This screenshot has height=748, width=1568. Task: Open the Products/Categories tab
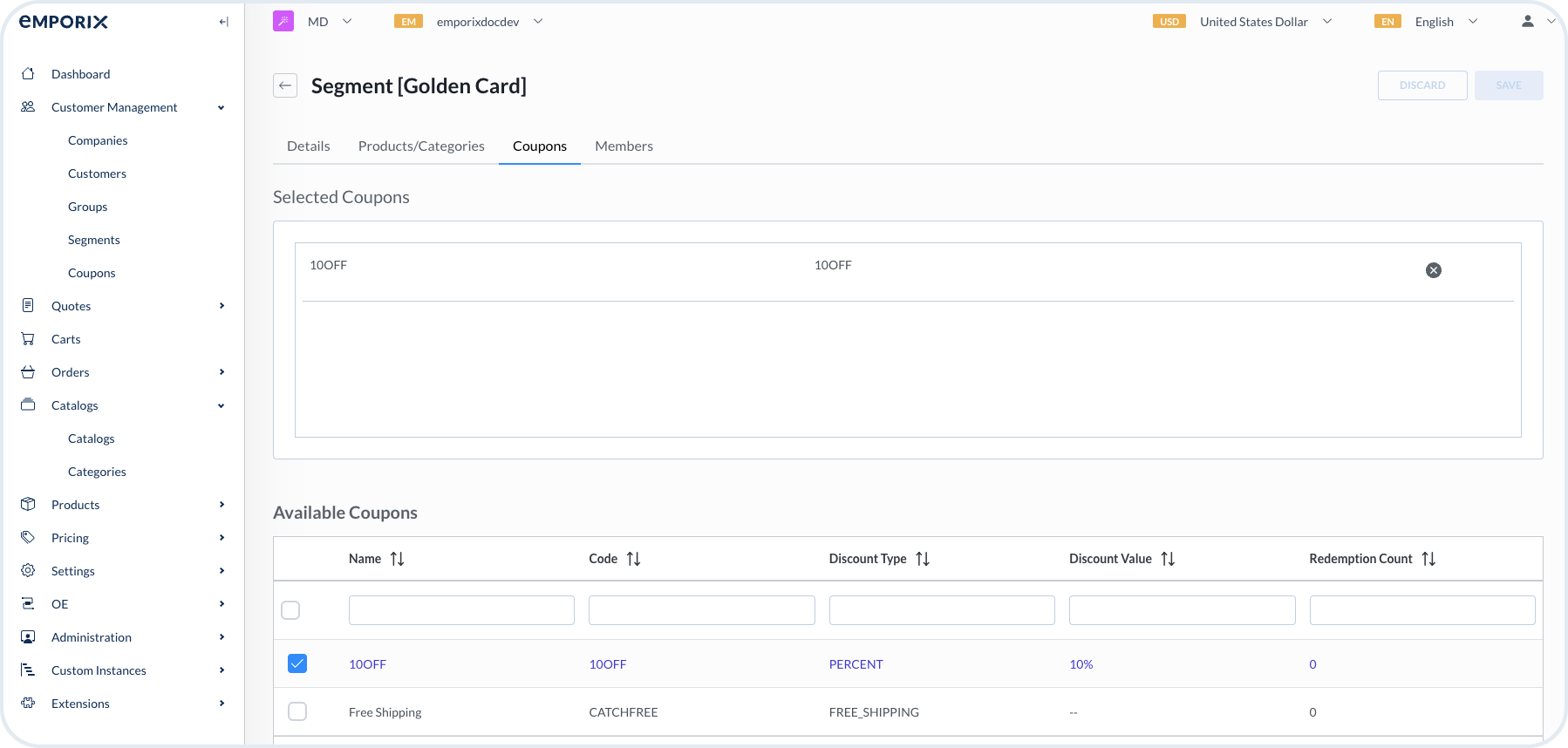(x=421, y=146)
